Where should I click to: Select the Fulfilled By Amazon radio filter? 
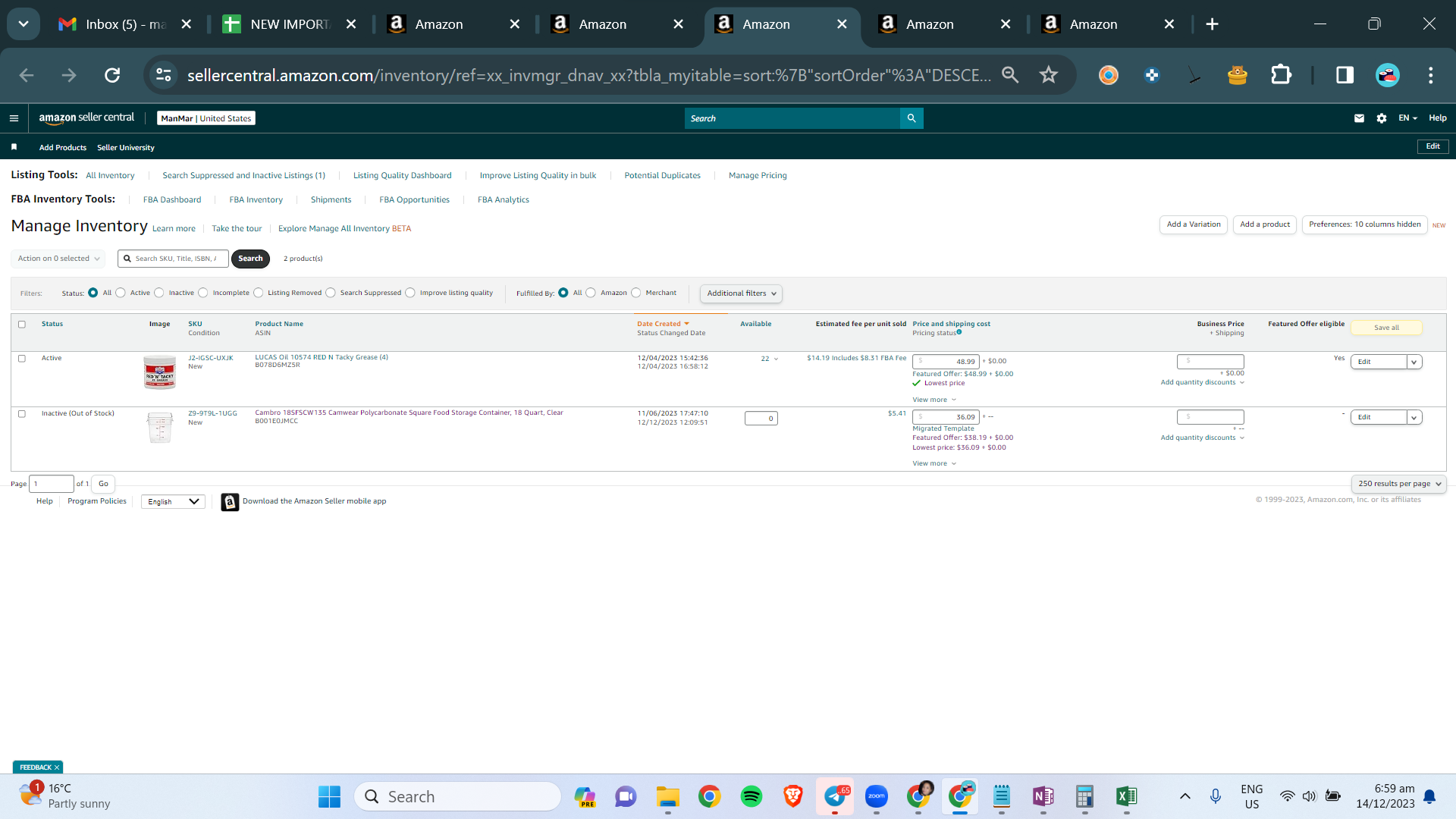pos(591,293)
